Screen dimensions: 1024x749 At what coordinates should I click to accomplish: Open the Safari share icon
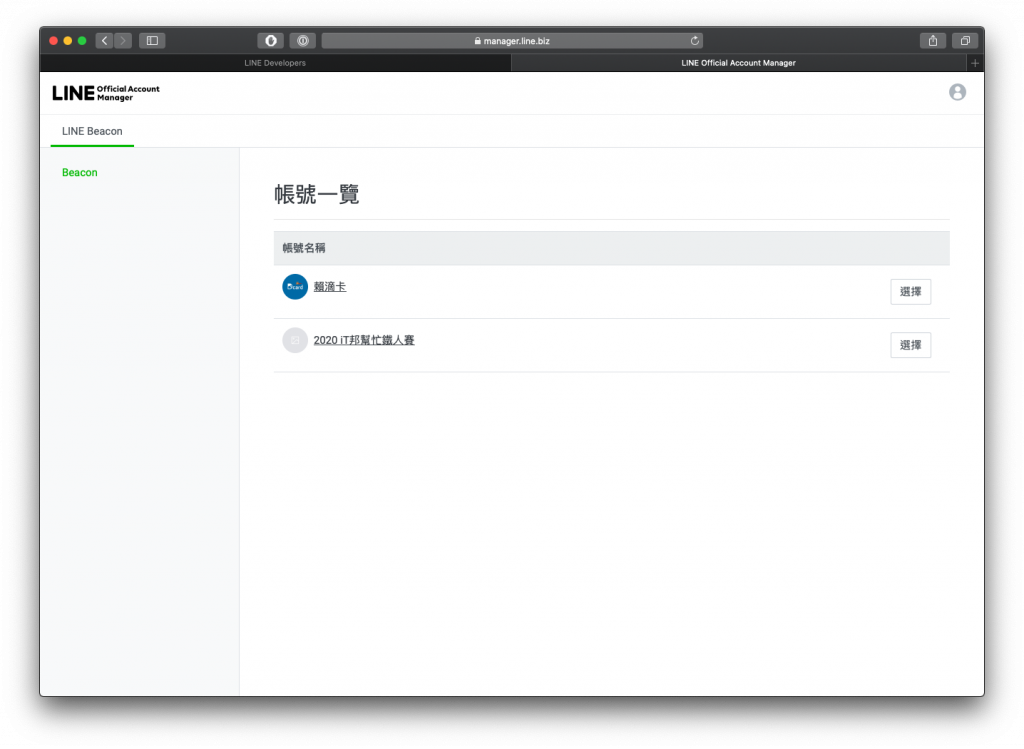(x=933, y=40)
